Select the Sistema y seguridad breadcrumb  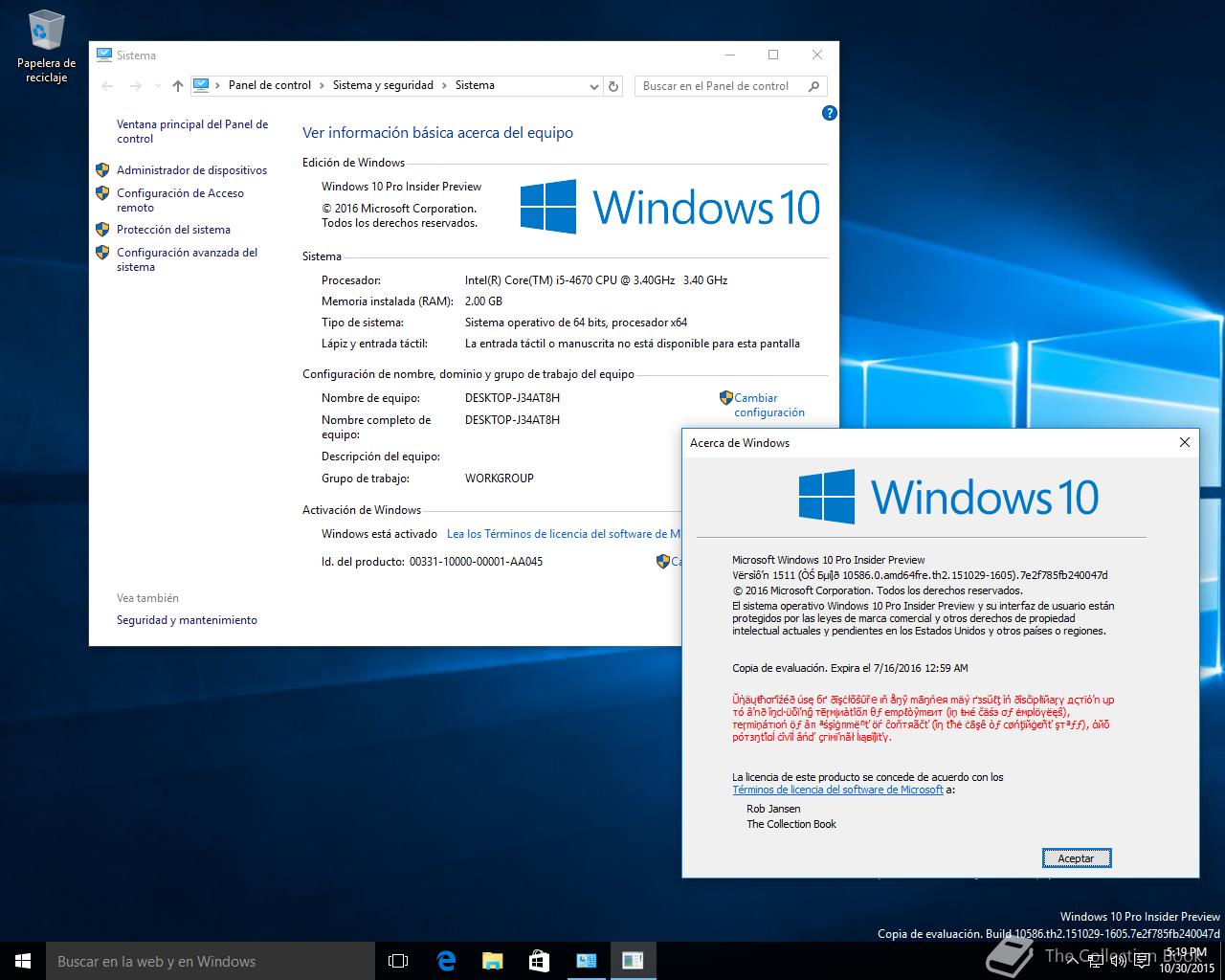pyautogui.click(x=383, y=85)
